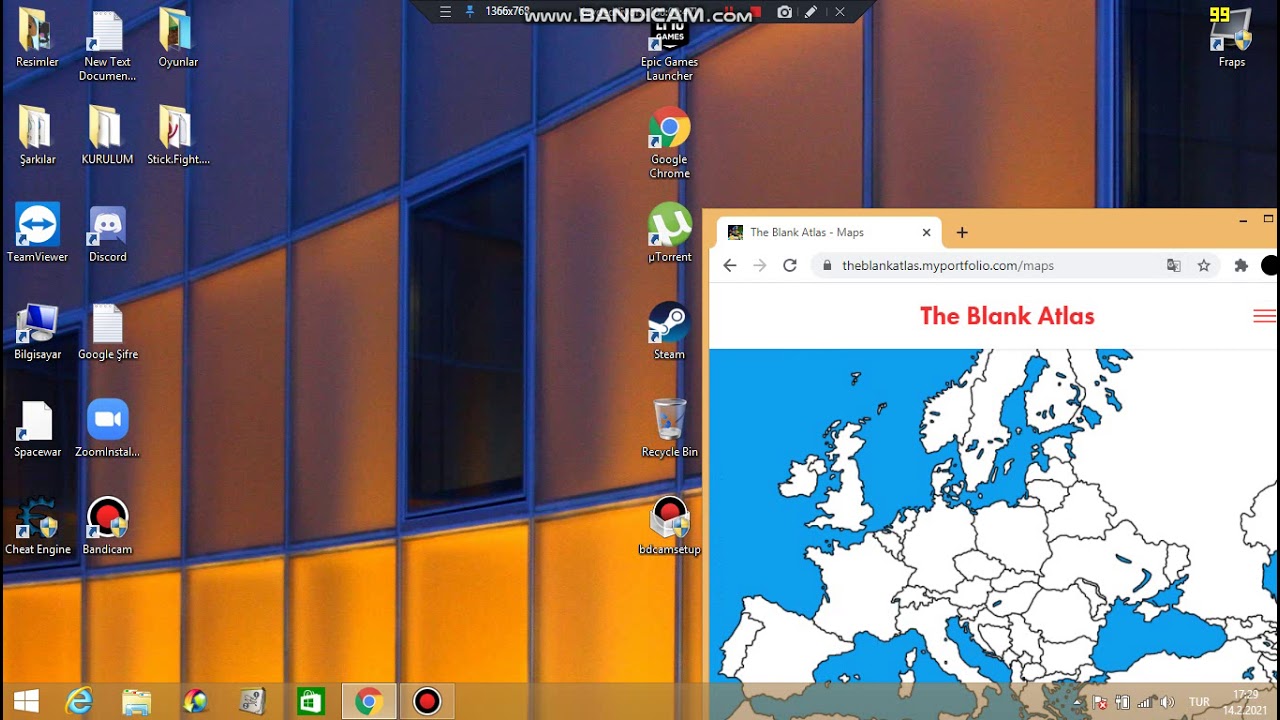Viewport: 1280px width, 720px height.
Task: Toggle the Bandicam pin icon
Action: click(470, 12)
